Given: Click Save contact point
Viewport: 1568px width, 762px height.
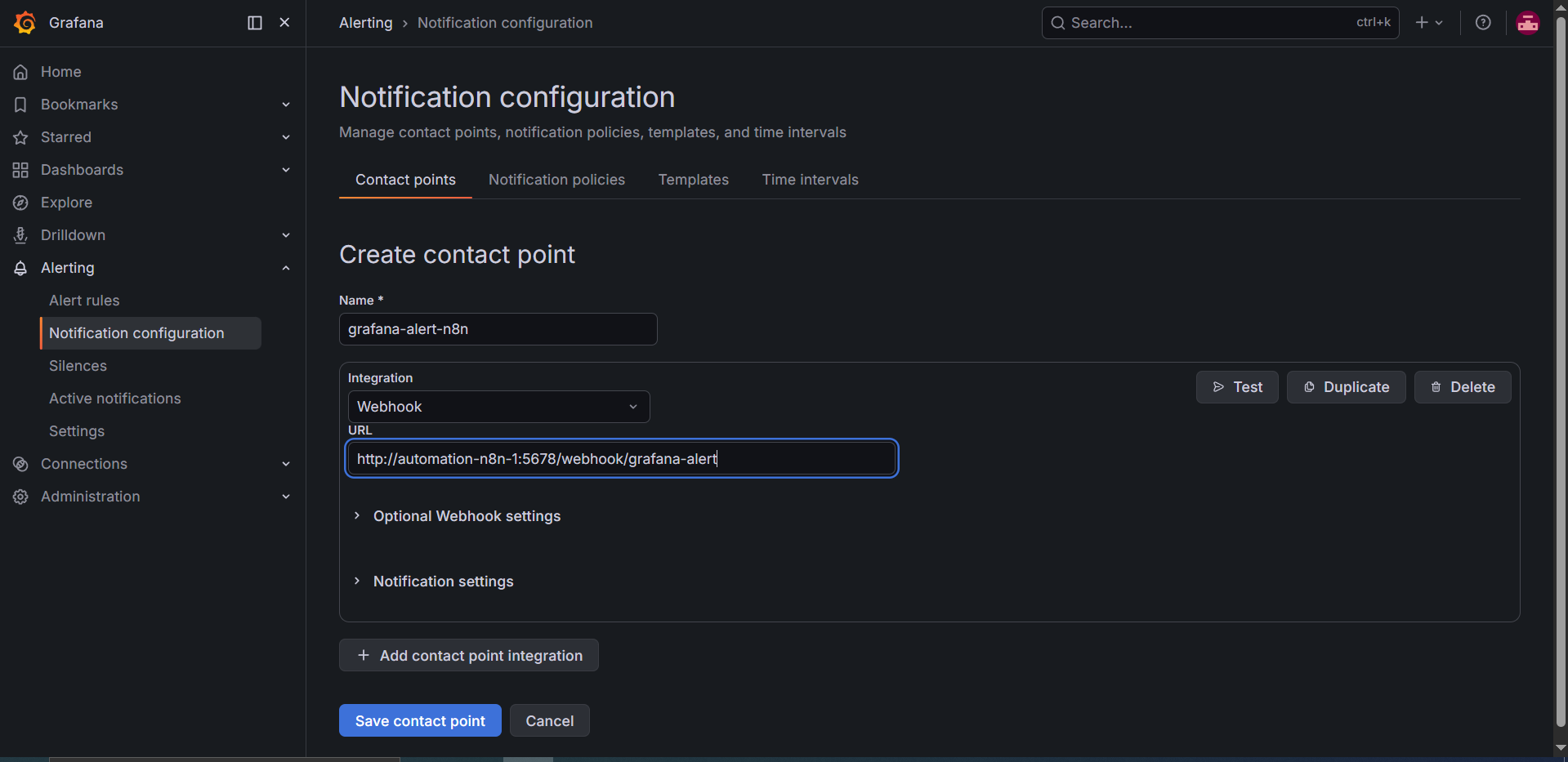Looking at the screenshot, I should 420,720.
